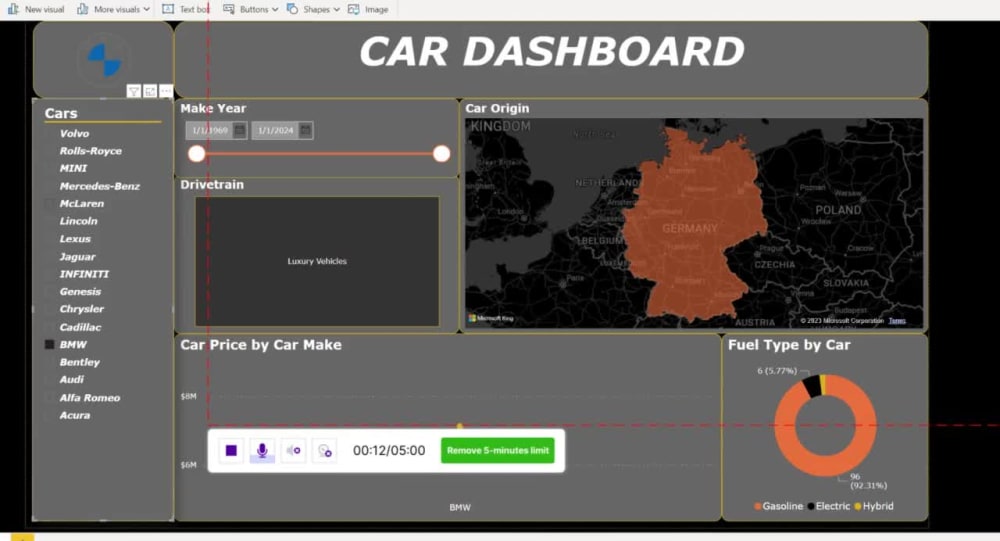Click the 96 (92.31%) data label
The width and height of the screenshot is (1000, 541).
point(868,481)
